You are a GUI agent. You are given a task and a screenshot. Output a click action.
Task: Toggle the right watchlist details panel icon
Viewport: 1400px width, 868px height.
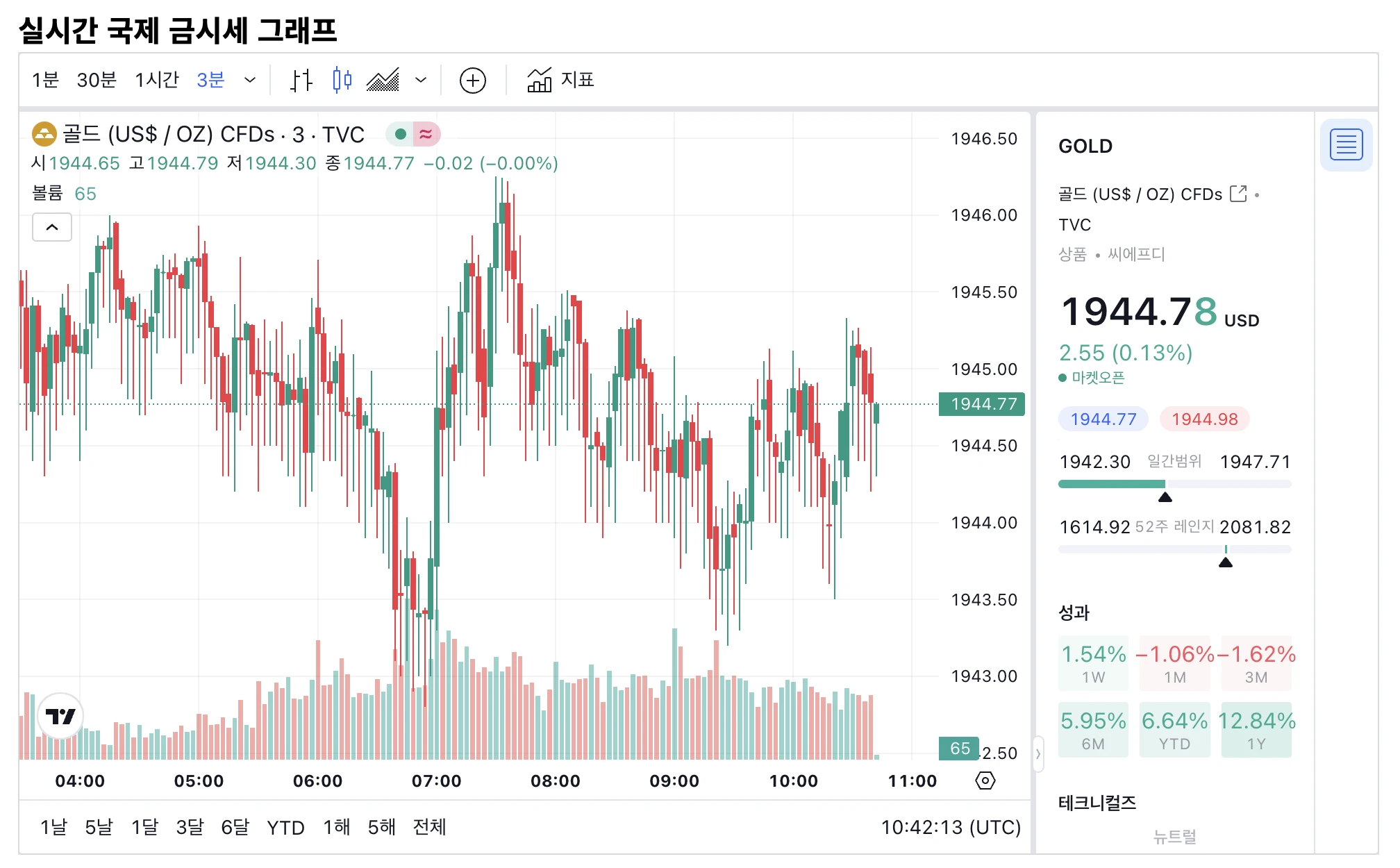(1345, 145)
